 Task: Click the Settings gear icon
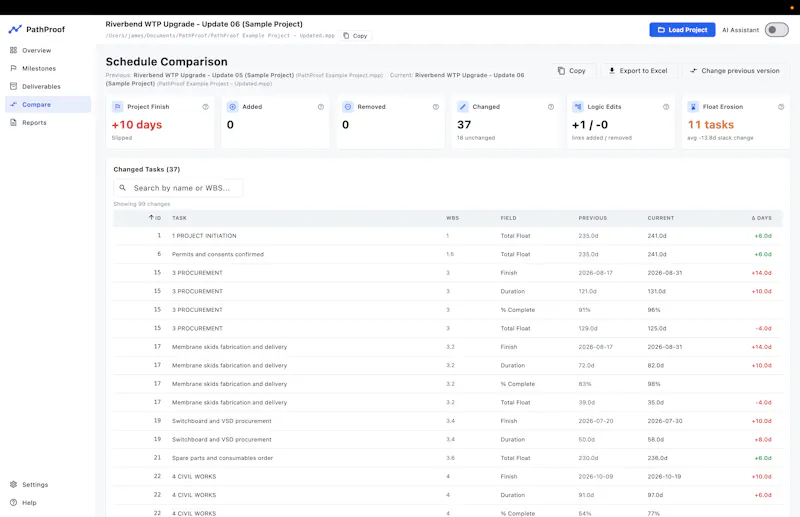pyautogui.click(x=13, y=484)
